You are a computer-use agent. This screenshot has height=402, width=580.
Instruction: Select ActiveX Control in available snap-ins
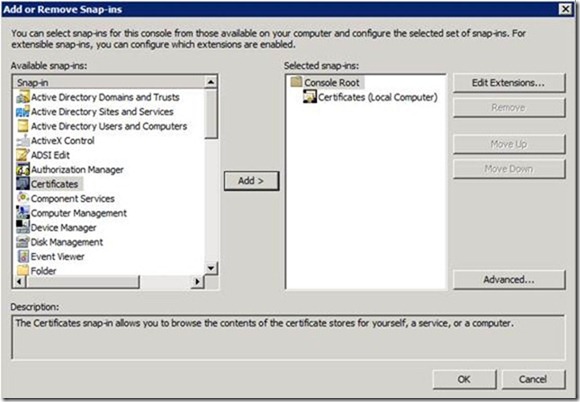[63, 141]
